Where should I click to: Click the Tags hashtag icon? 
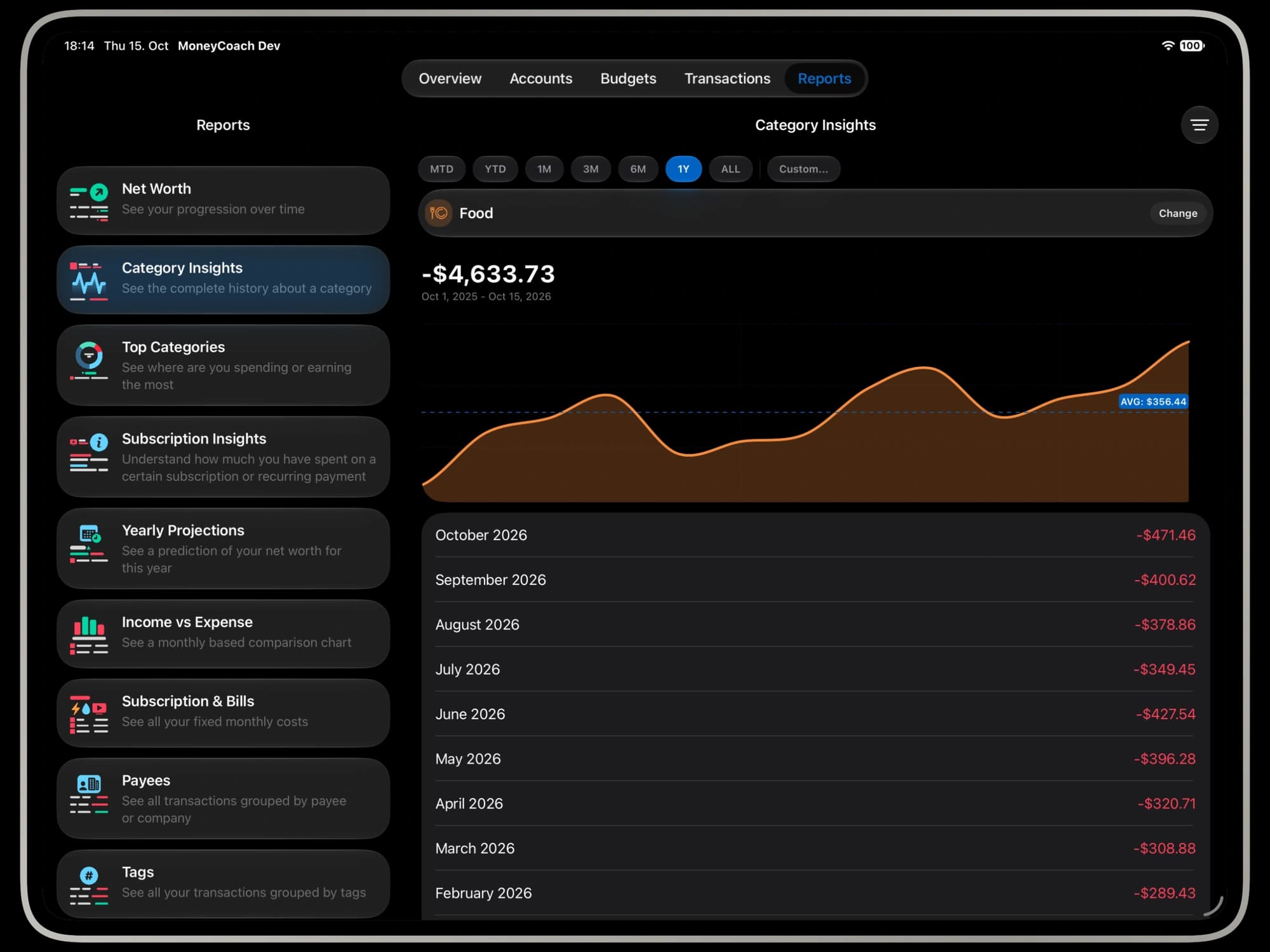[89, 885]
